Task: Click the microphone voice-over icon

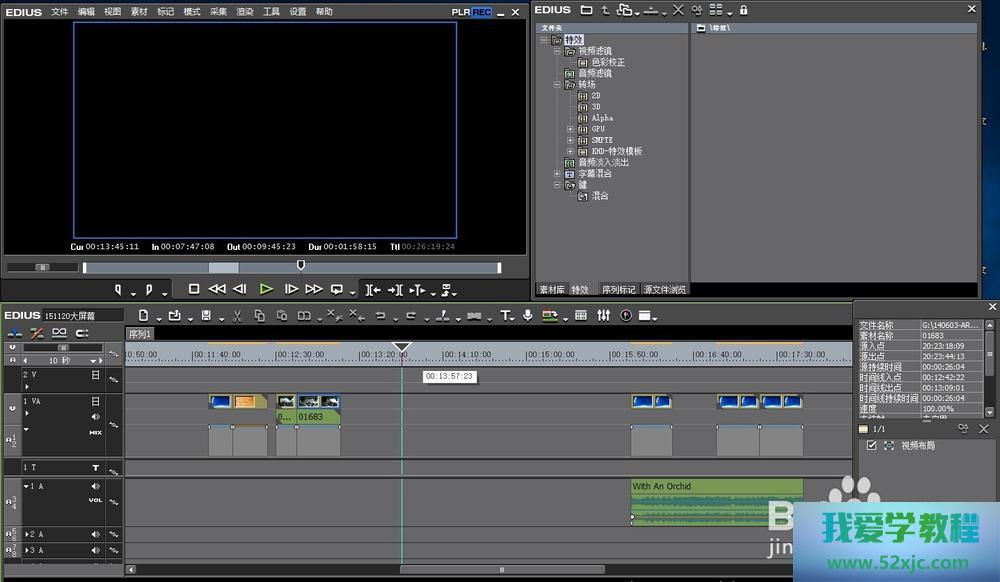Action: [527, 316]
